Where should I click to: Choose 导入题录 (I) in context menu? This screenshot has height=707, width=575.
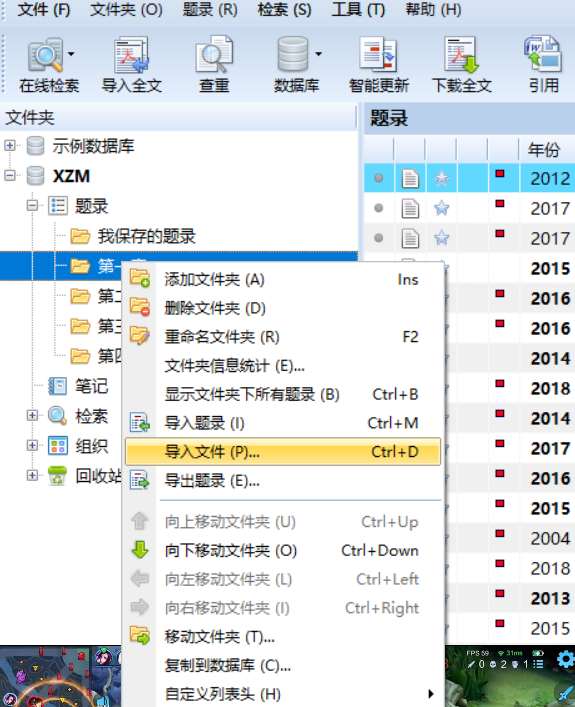coord(283,423)
